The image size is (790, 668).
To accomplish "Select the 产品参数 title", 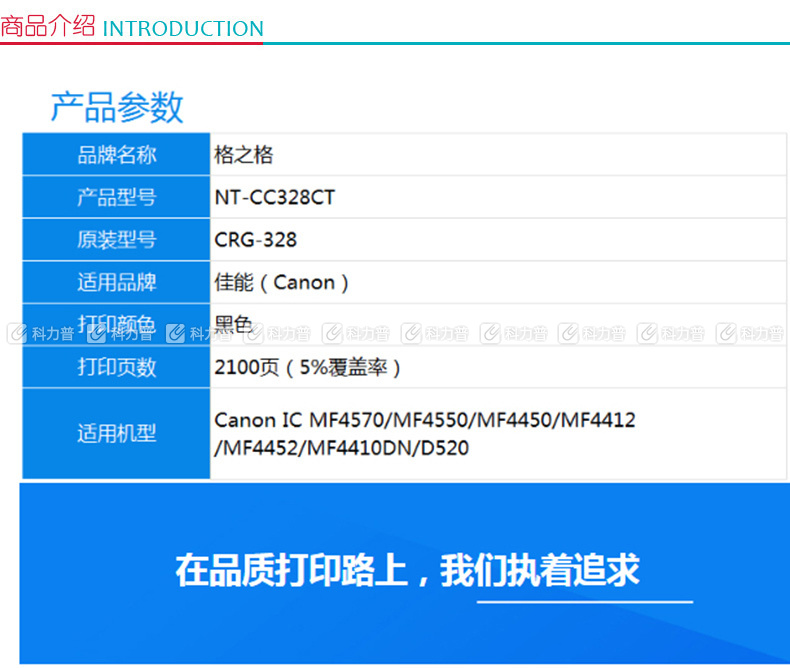I will [117, 107].
